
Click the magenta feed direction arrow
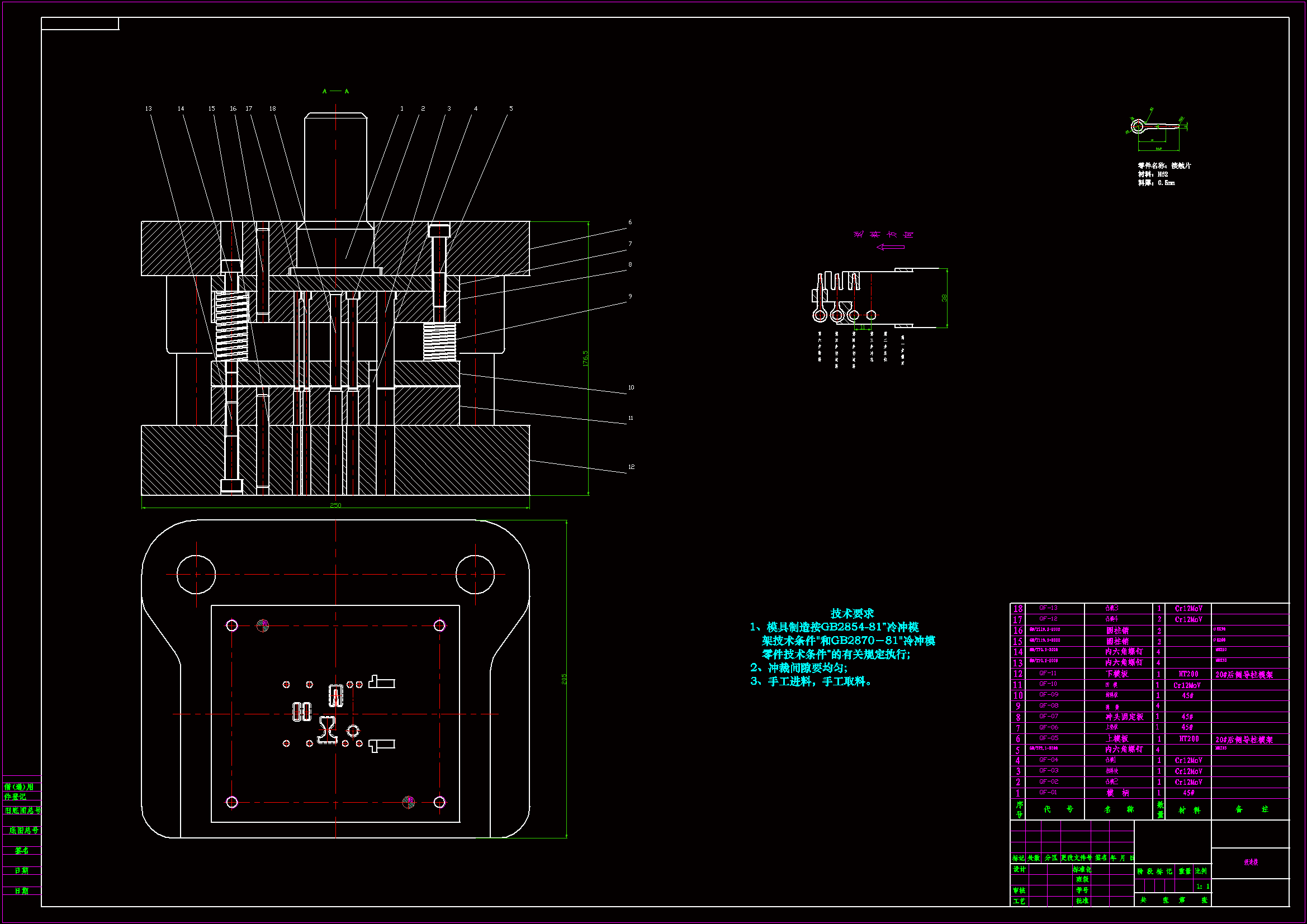click(891, 247)
